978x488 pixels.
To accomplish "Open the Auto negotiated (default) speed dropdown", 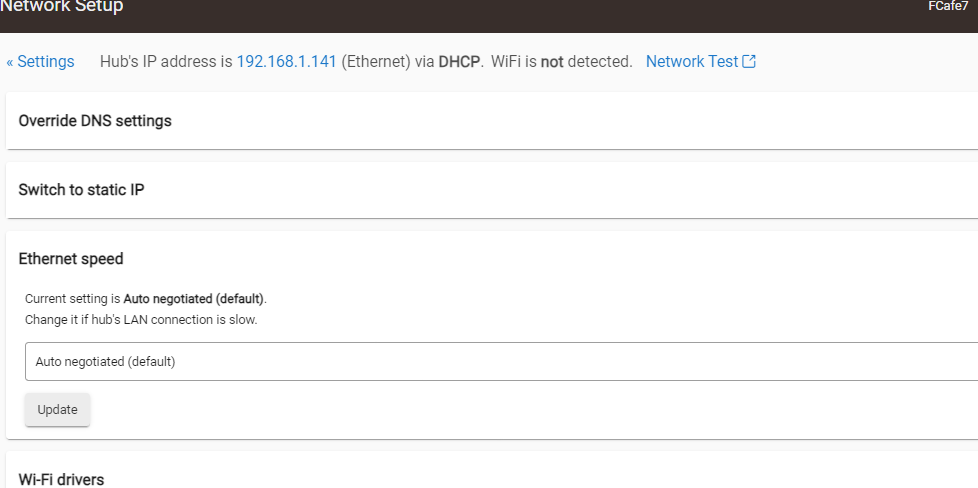I will [x=500, y=362].
